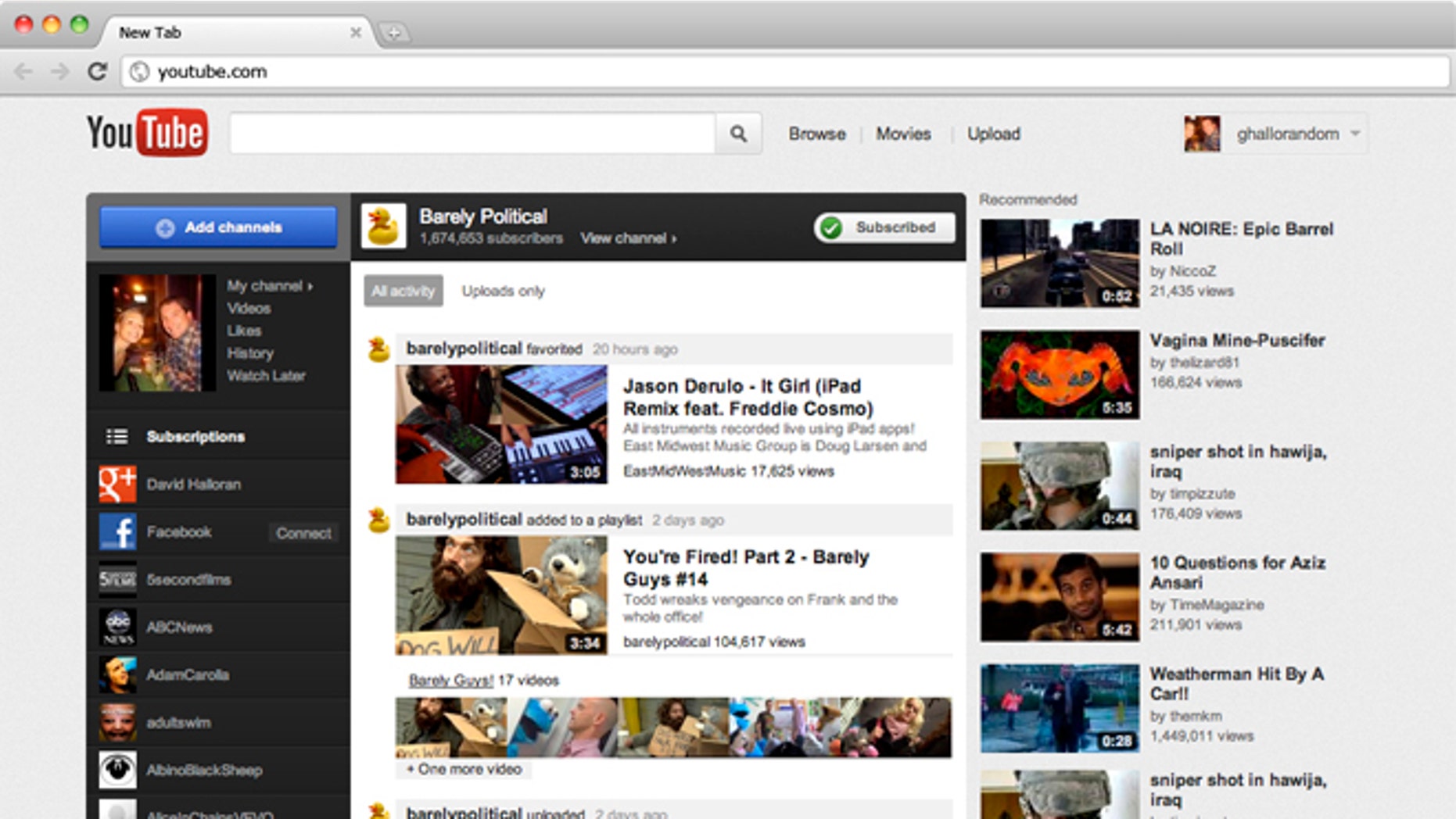Image resolution: width=1456 pixels, height=819 pixels.
Task: Click the 5secondfilms channel icon
Action: click(x=117, y=579)
